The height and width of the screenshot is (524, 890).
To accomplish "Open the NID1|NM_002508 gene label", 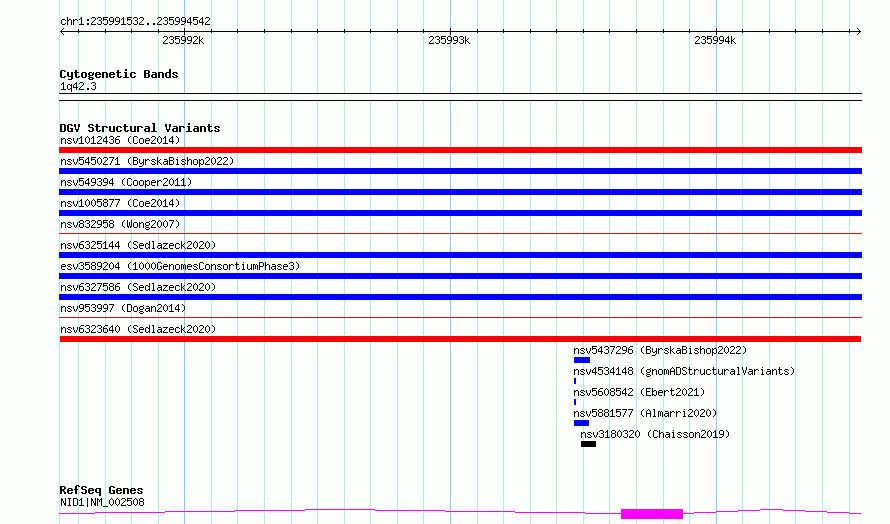I will pyautogui.click(x=102, y=502).
